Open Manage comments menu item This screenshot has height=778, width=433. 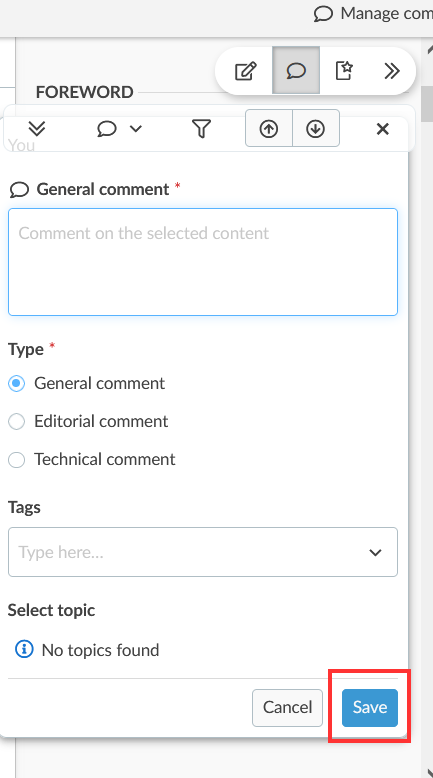(x=373, y=13)
